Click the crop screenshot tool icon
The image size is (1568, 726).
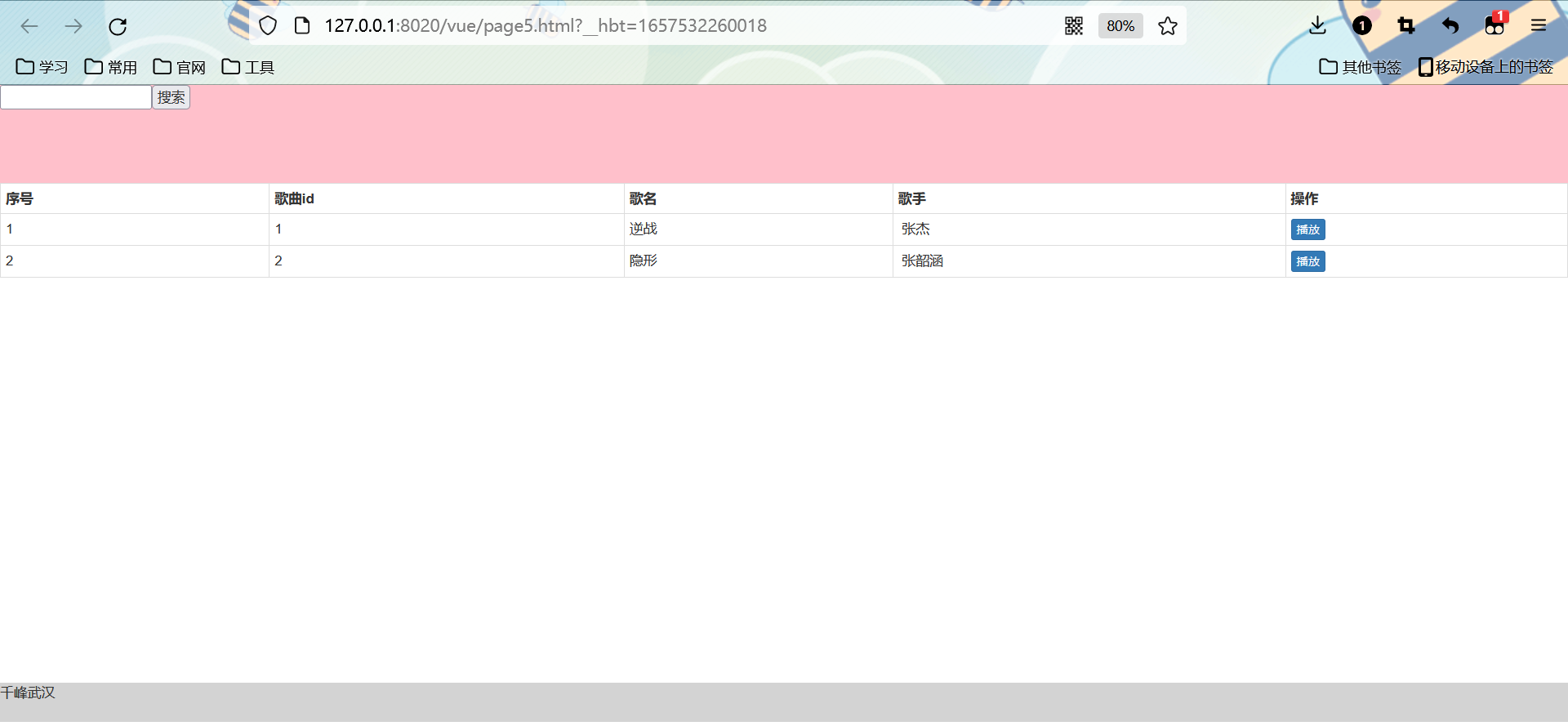tap(1406, 25)
